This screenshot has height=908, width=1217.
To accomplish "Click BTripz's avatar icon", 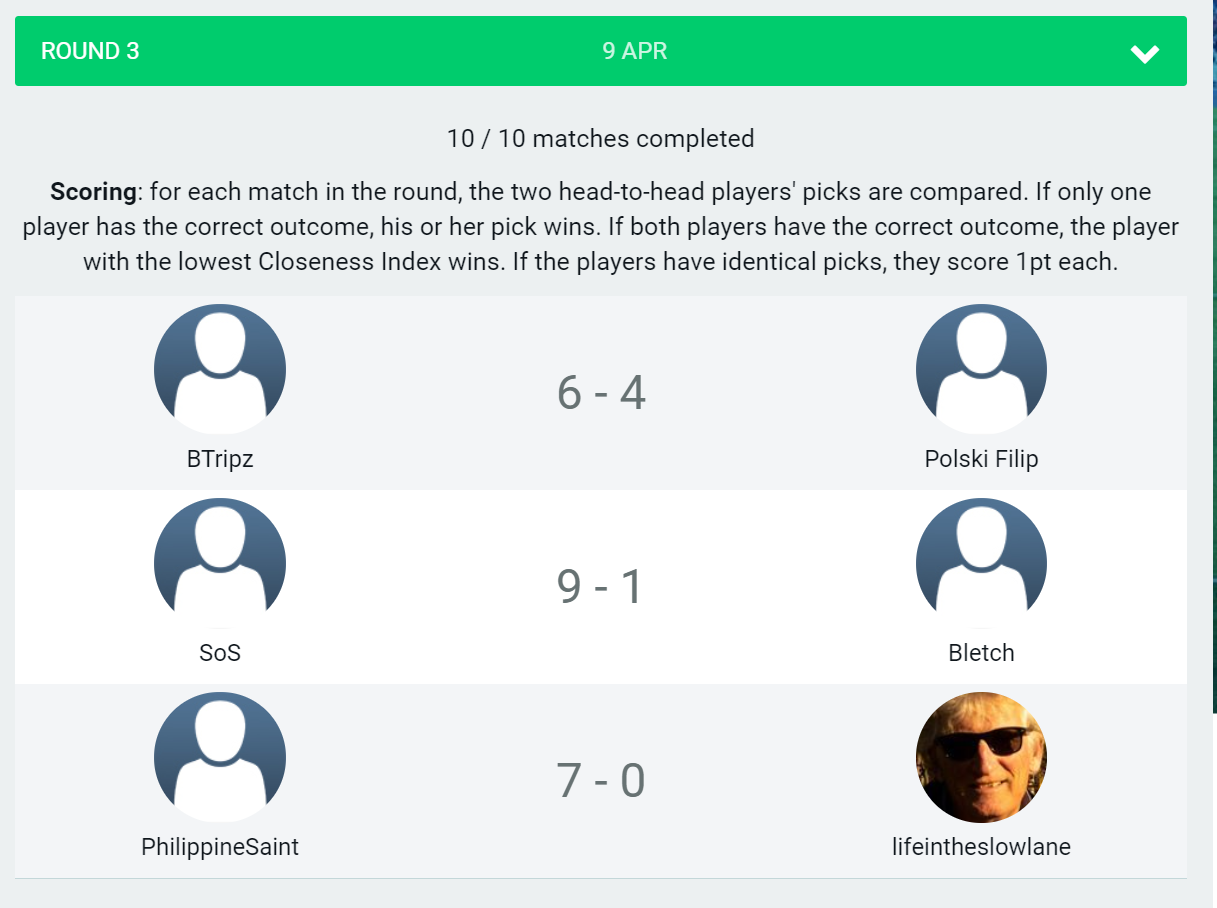I will [x=220, y=369].
